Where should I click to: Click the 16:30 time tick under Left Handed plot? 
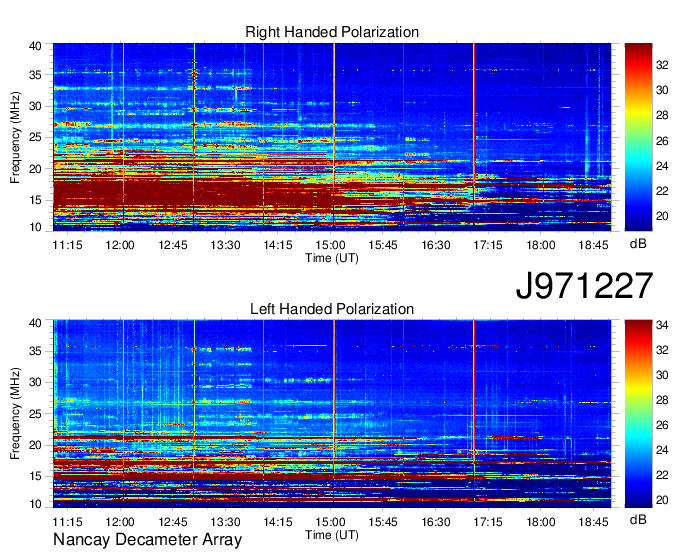(436, 522)
